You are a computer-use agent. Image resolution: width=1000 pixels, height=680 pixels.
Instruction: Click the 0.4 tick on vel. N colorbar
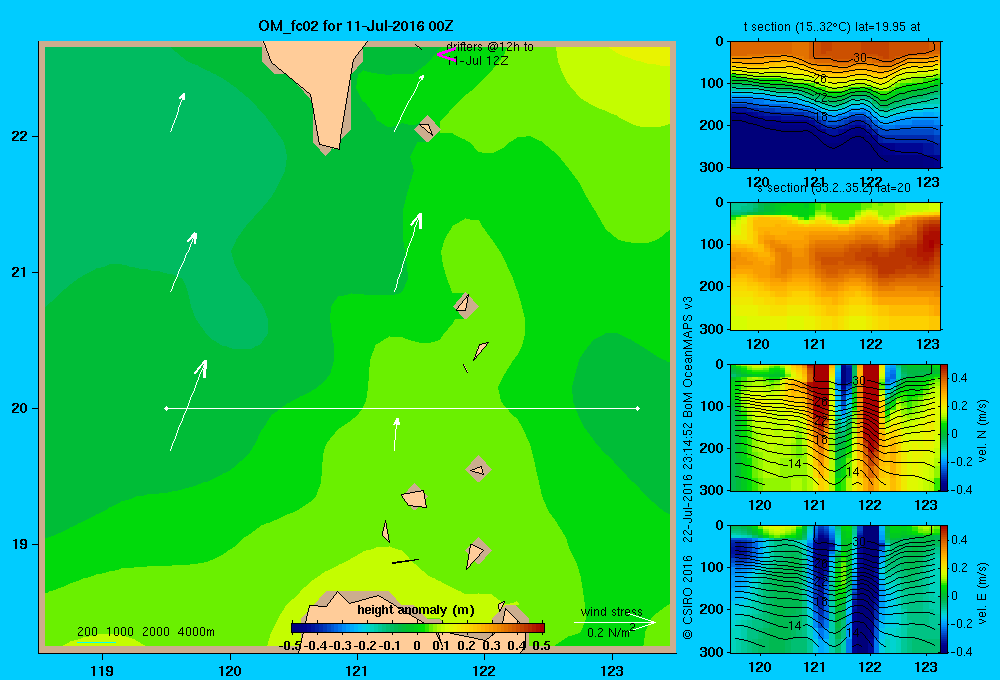coord(960,378)
